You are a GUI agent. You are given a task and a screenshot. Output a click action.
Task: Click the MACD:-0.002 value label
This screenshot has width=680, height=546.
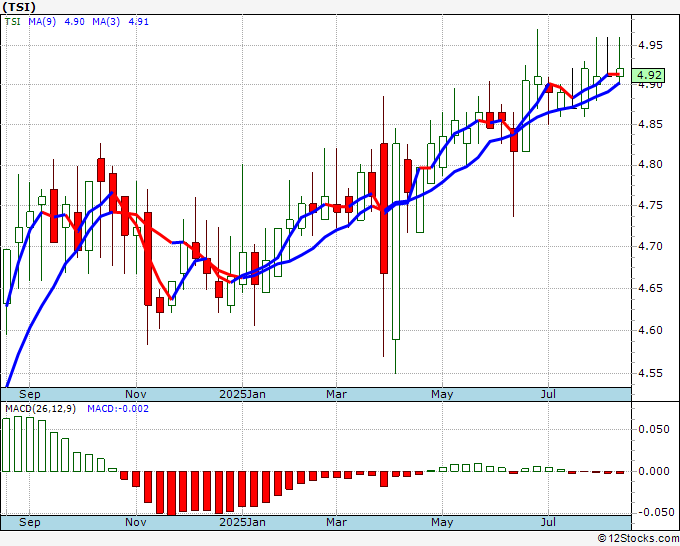118,409
